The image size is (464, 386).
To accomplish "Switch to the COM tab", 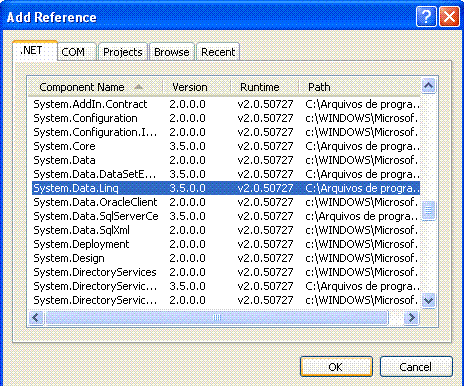I will 77,52.
